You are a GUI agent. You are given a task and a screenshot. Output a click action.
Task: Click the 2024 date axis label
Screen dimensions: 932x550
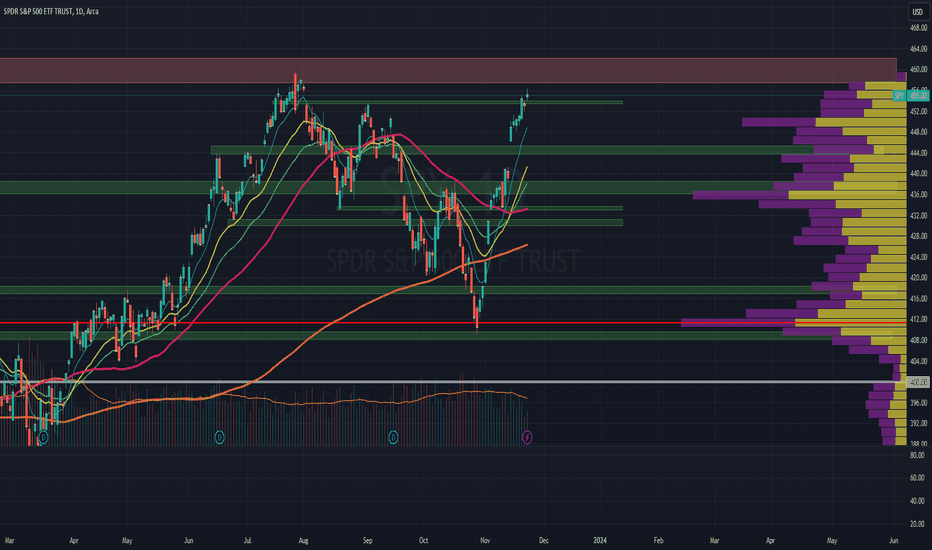point(600,540)
